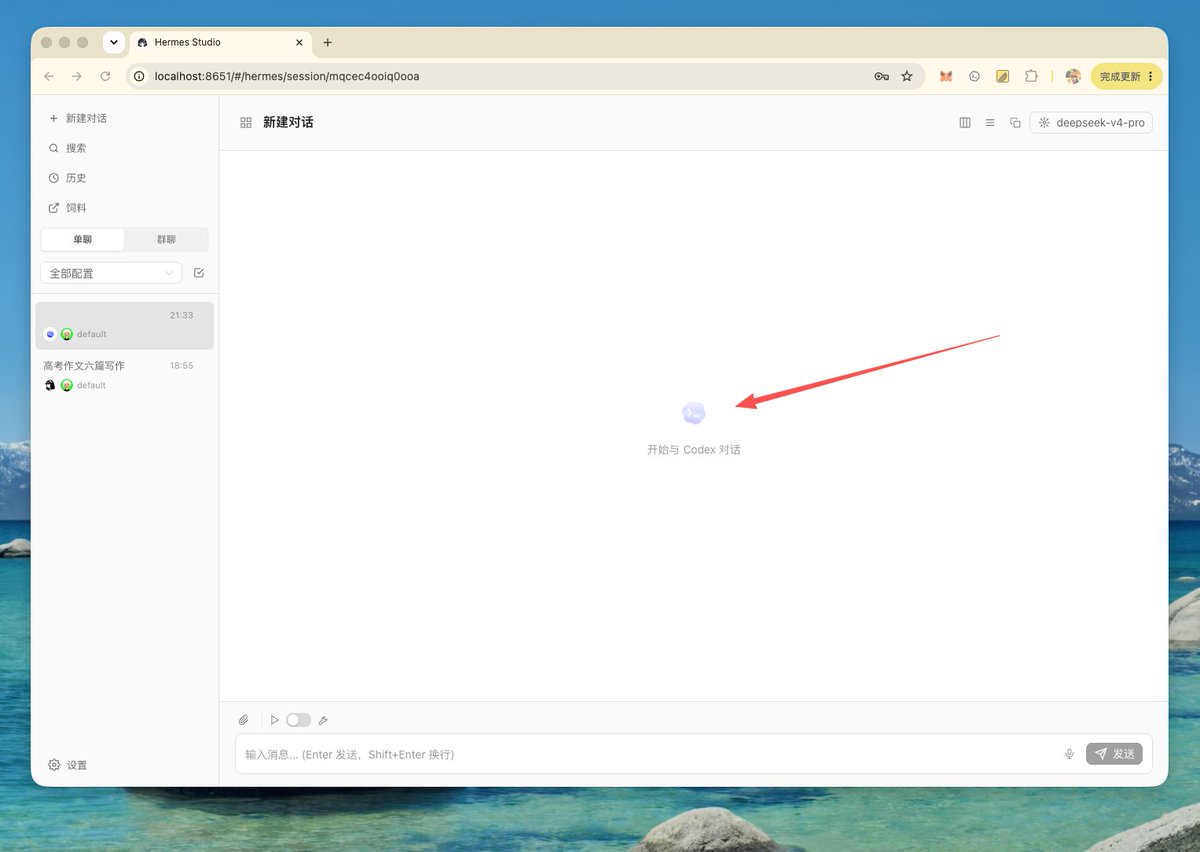This screenshot has height=852, width=1200.
Task: Click the copy icon in chat header
Action: [x=1015, y=123]
